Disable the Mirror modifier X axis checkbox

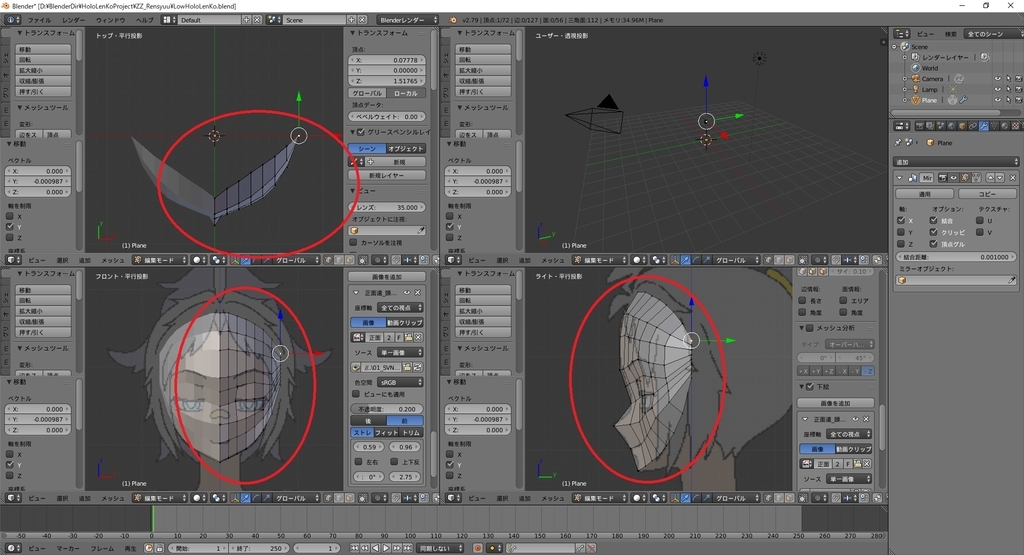(901, 221)
